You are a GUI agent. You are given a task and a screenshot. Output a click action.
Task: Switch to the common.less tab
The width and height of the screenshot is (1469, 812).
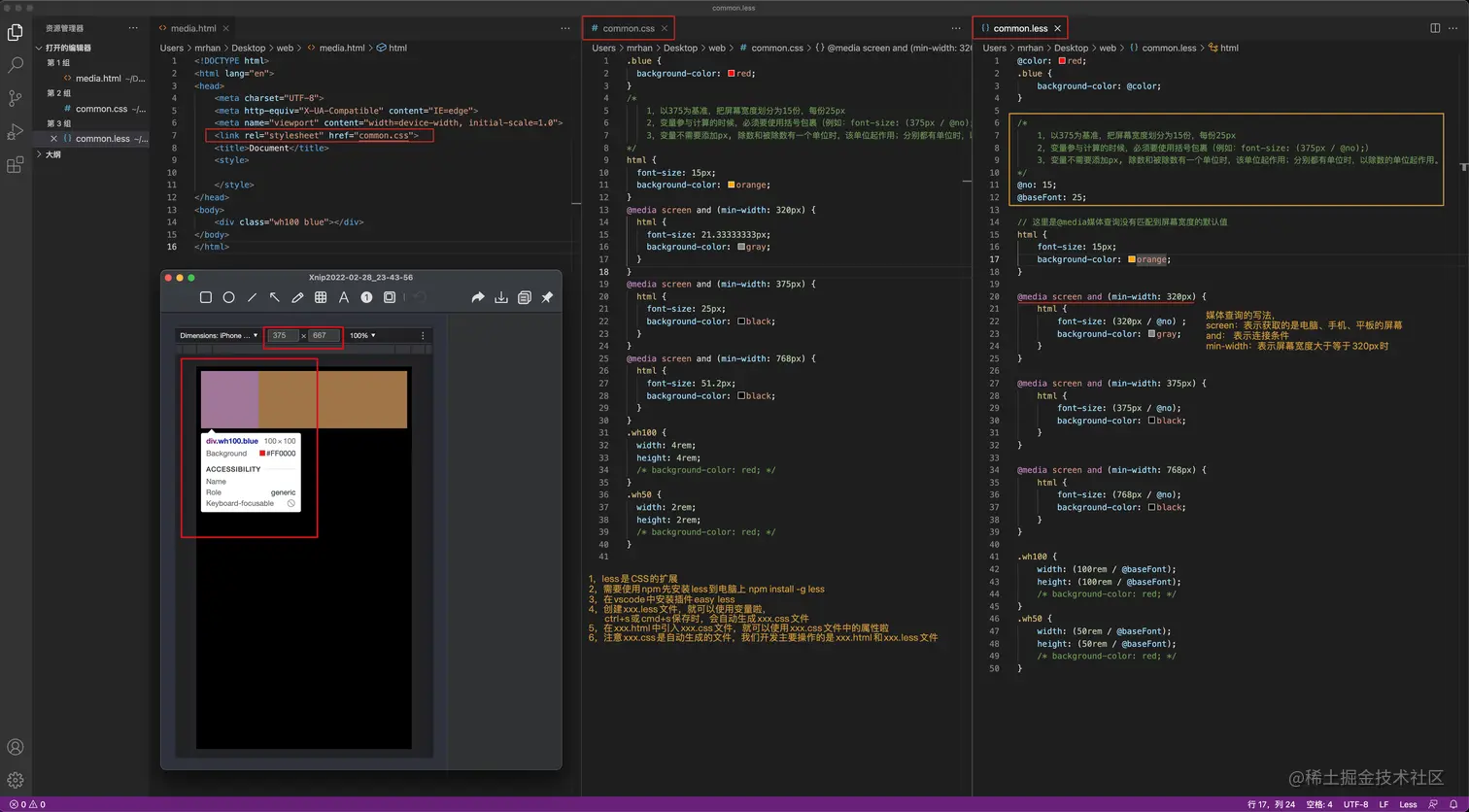1019,28
